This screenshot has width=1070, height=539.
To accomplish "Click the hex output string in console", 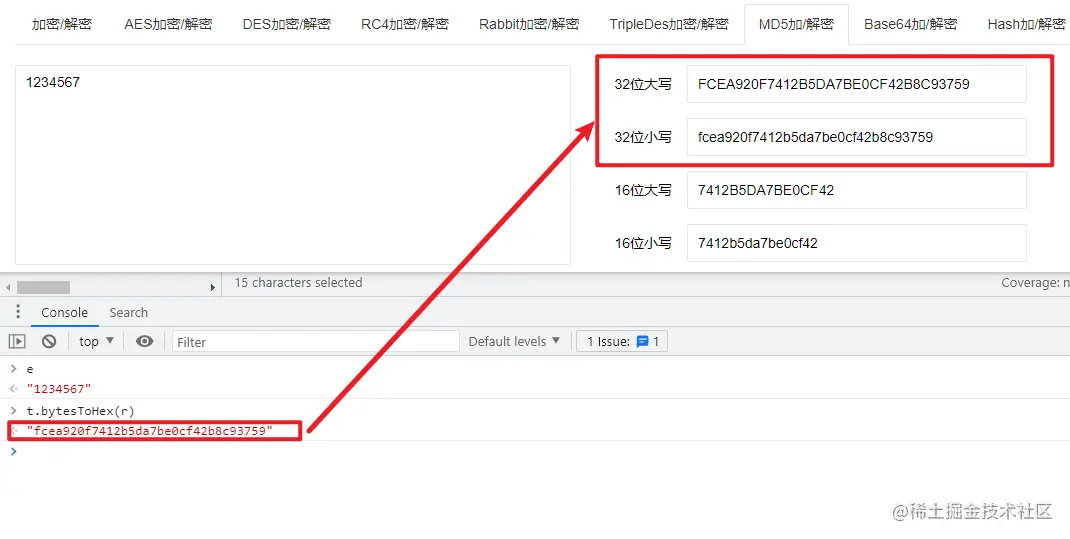I will click(x=149, y=431).
